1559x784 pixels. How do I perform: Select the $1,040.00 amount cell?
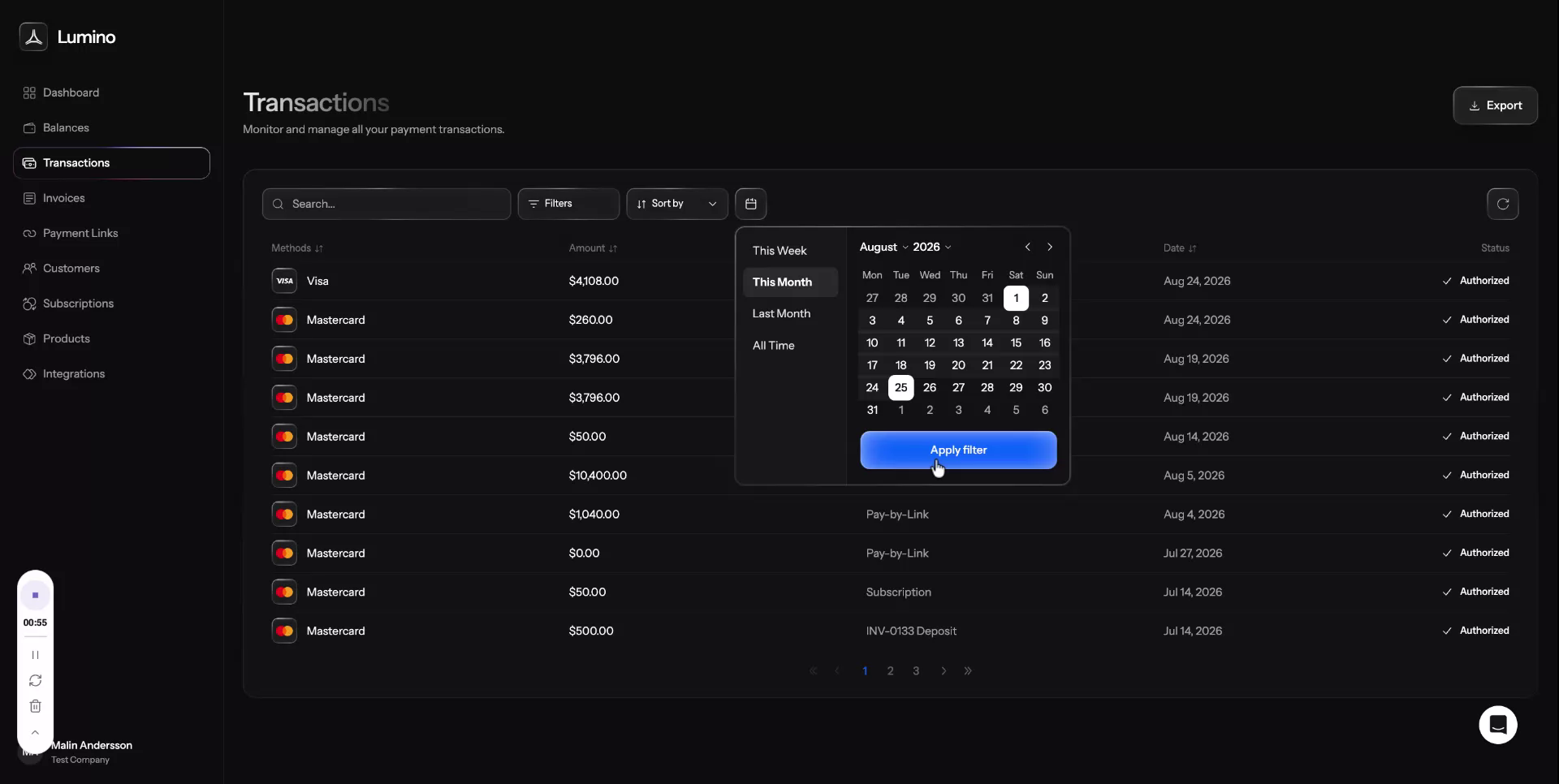click(594, 515)
